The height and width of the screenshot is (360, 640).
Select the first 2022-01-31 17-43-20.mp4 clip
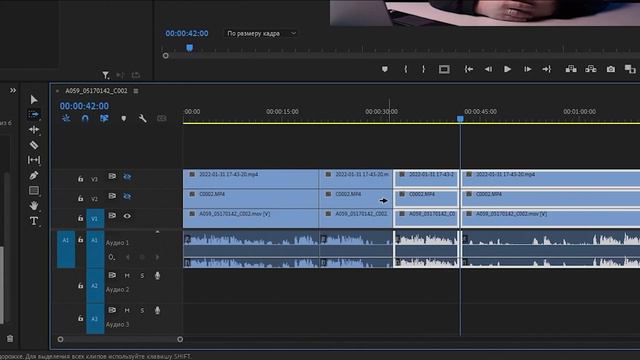[x=251, y=179]
